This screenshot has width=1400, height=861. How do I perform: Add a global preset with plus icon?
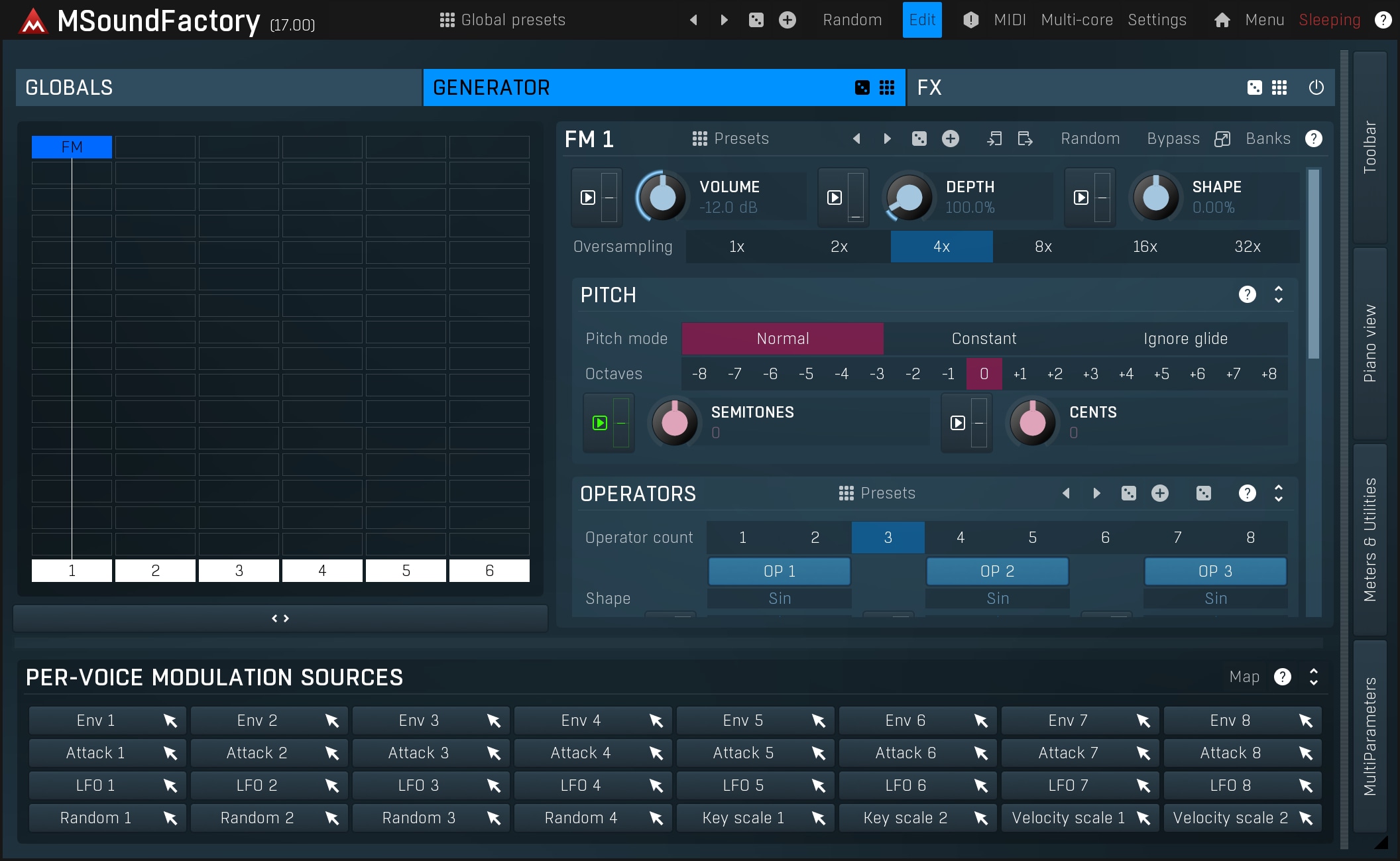(x=787, y=20)
